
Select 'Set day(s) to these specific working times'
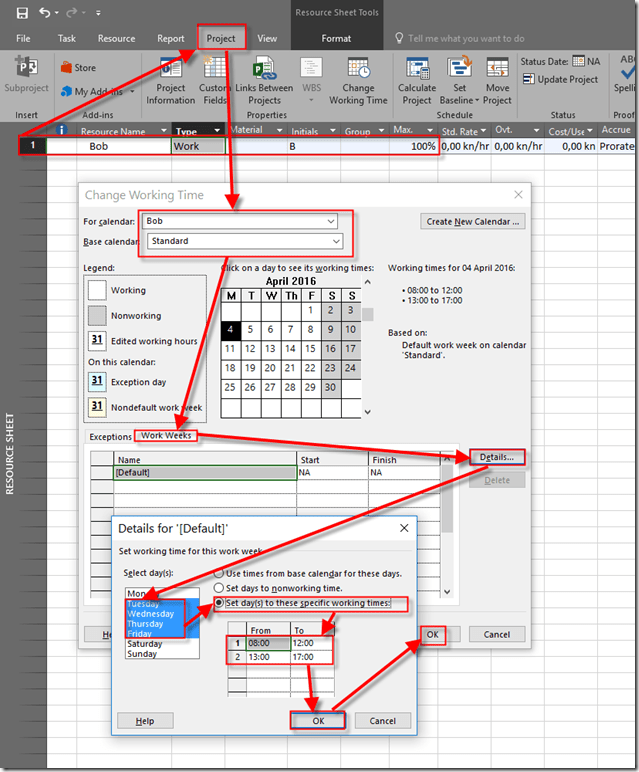[219, 603]
